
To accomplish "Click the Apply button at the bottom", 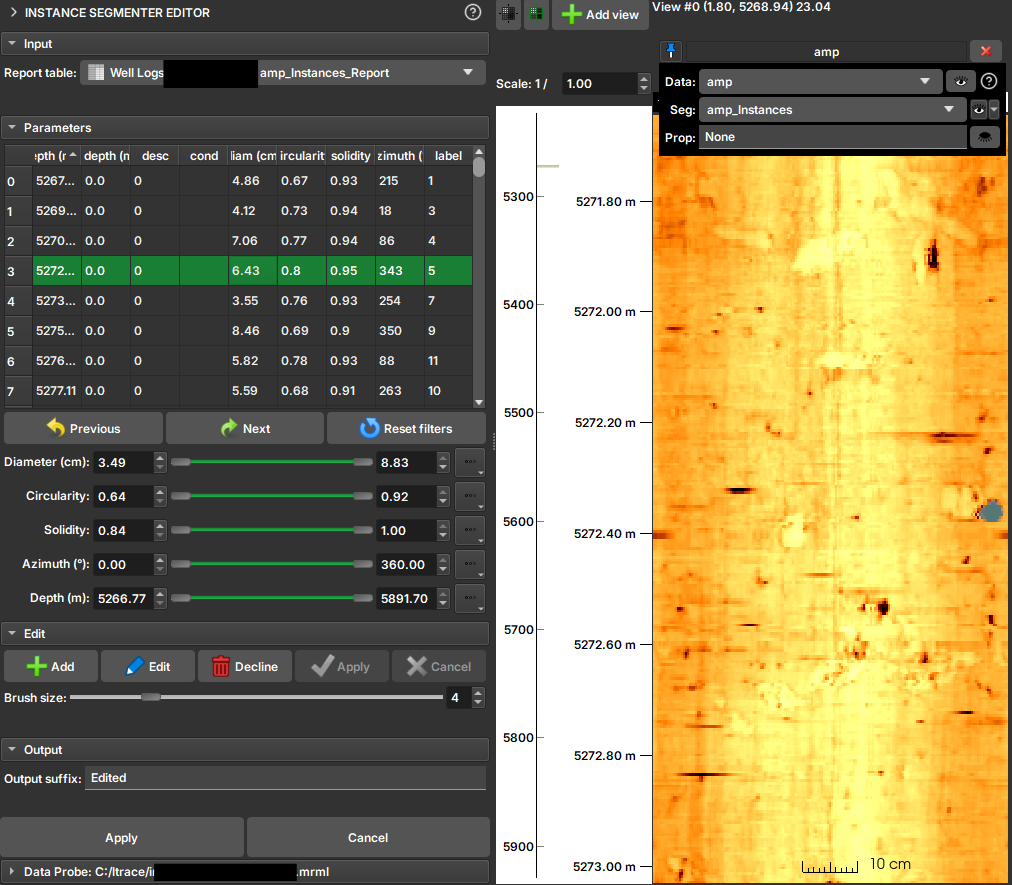I will (x=121, y=837).
